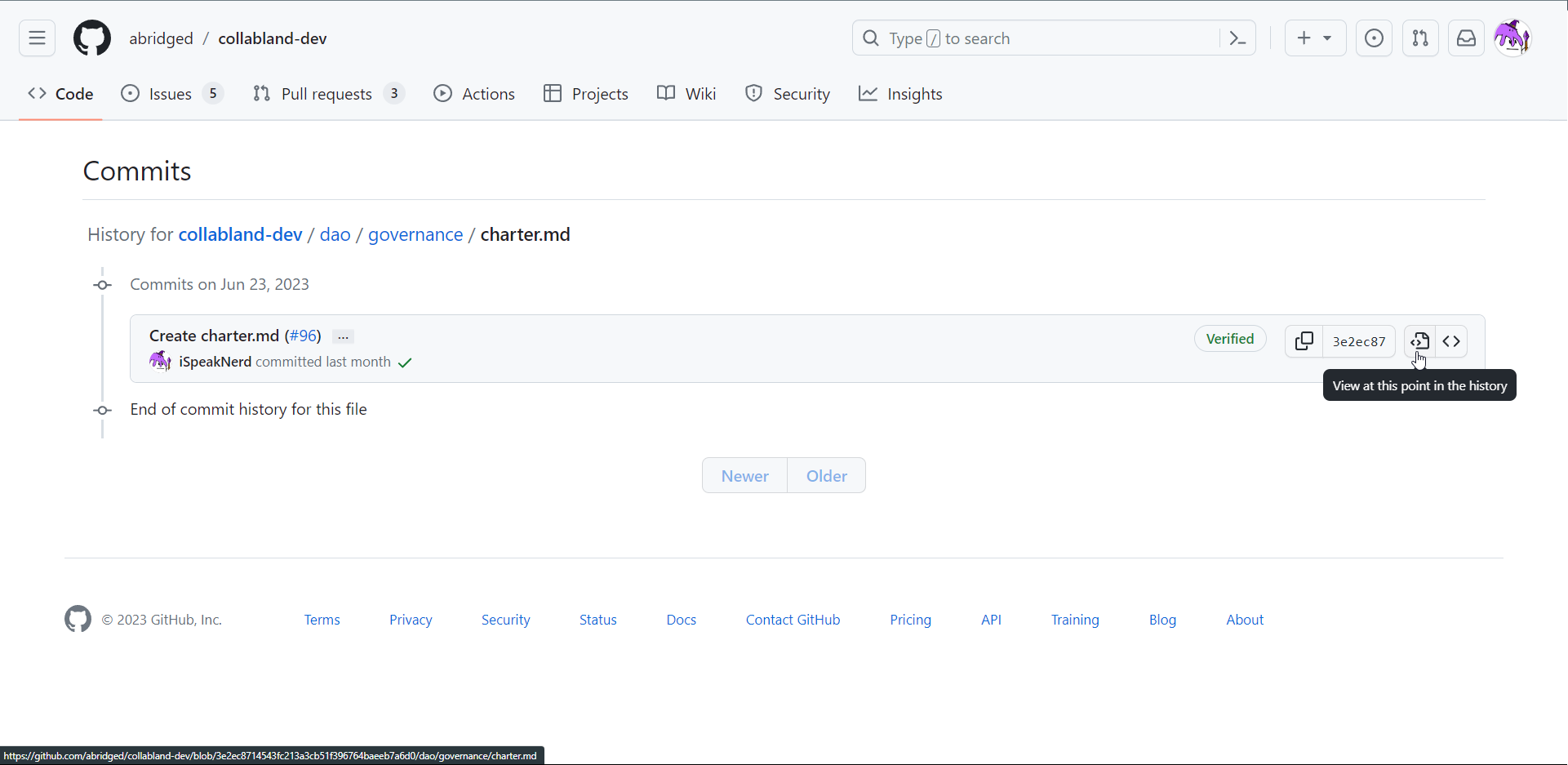This screenshot has height=765, width=1568.
Task: Switch to the Actions tab
Action: pos(474,94)
